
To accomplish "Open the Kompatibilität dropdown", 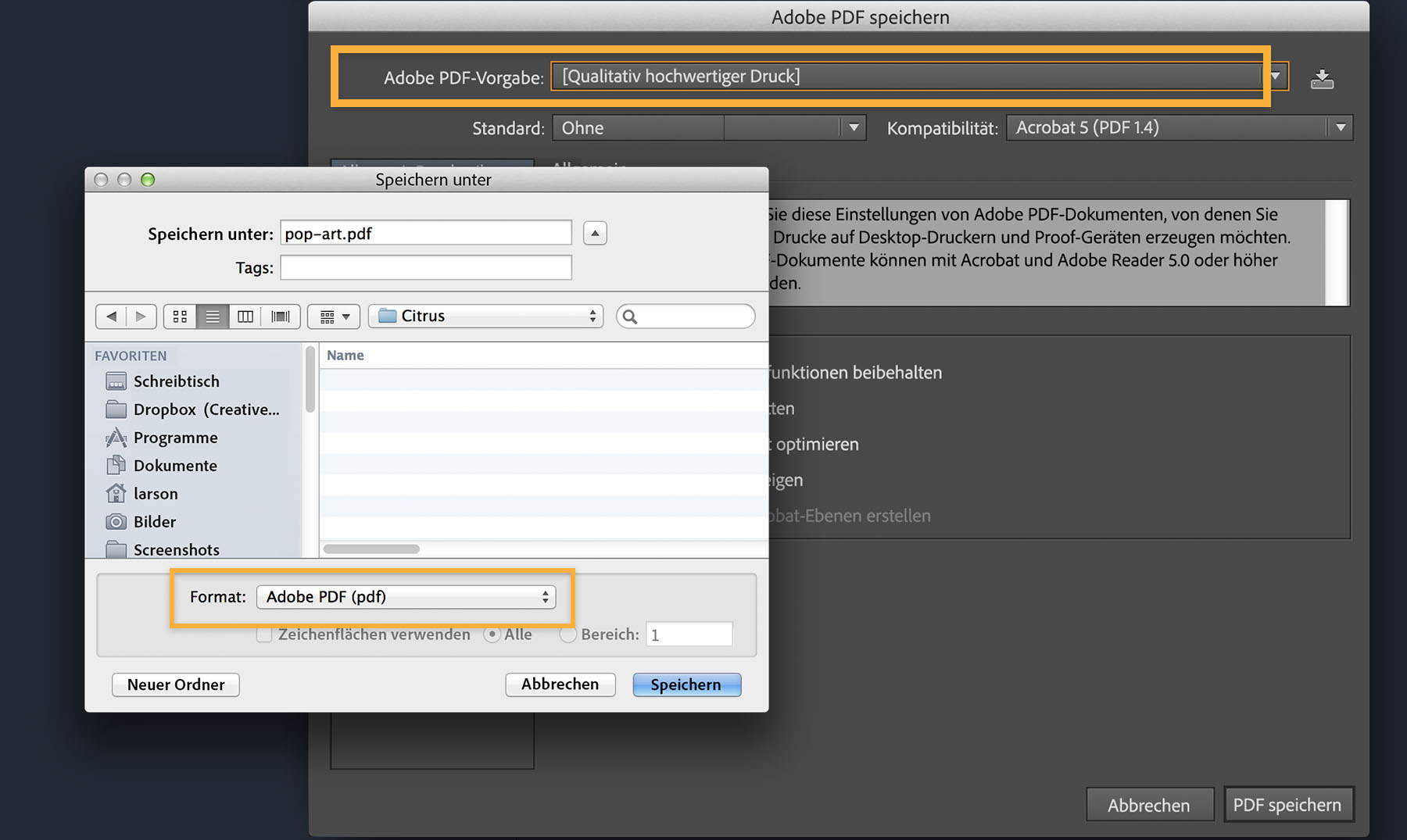I will point(1180,128).
